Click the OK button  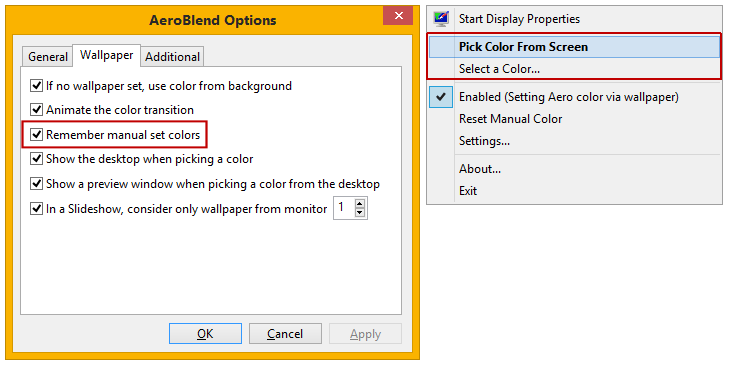205,334
